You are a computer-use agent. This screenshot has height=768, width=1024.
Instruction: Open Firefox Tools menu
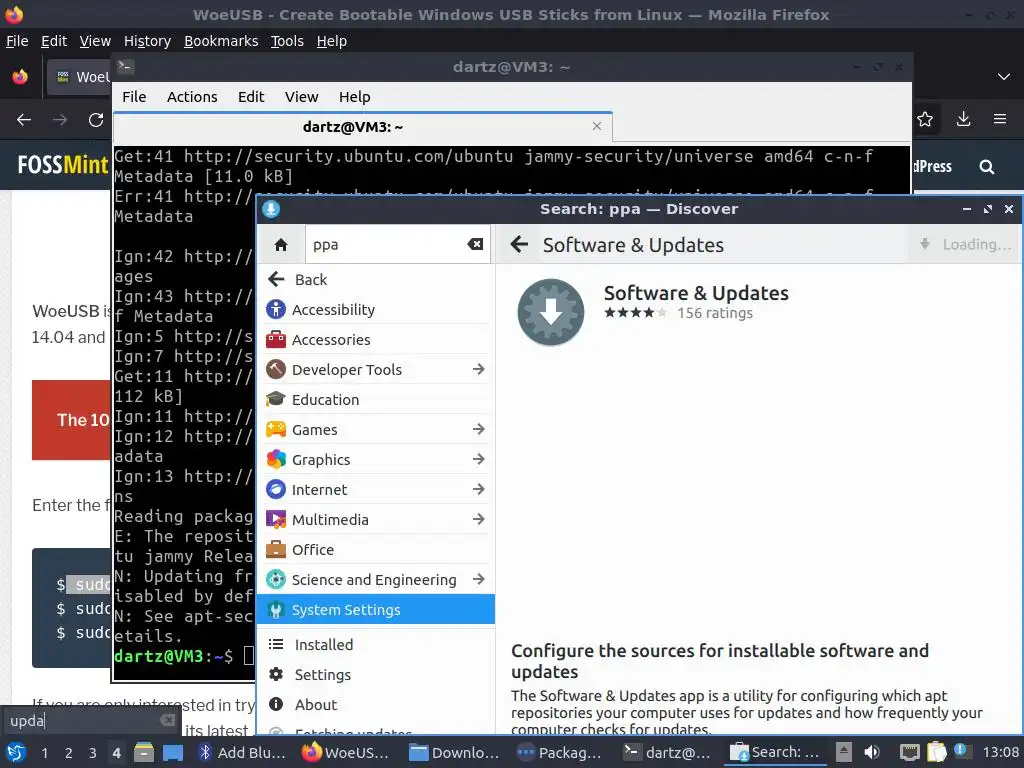287,41
